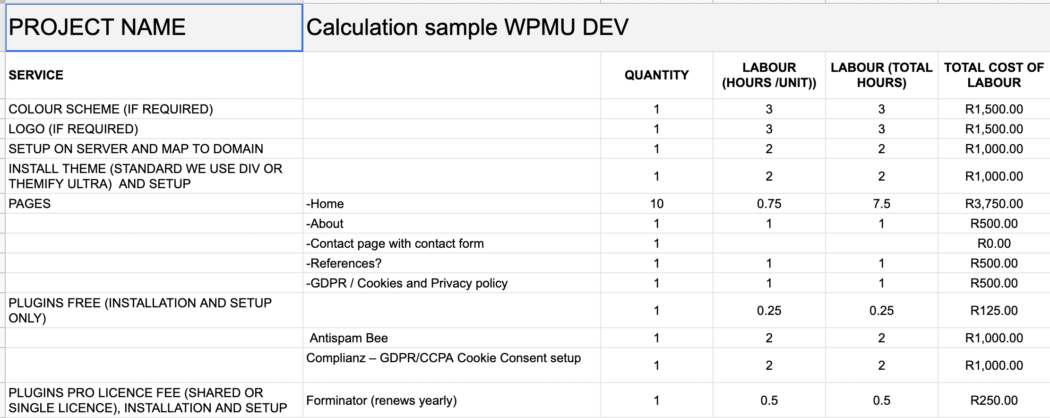Click '-Contact page with contact form' cell
Screen dimensions: 1050x418
coord(451,243)
